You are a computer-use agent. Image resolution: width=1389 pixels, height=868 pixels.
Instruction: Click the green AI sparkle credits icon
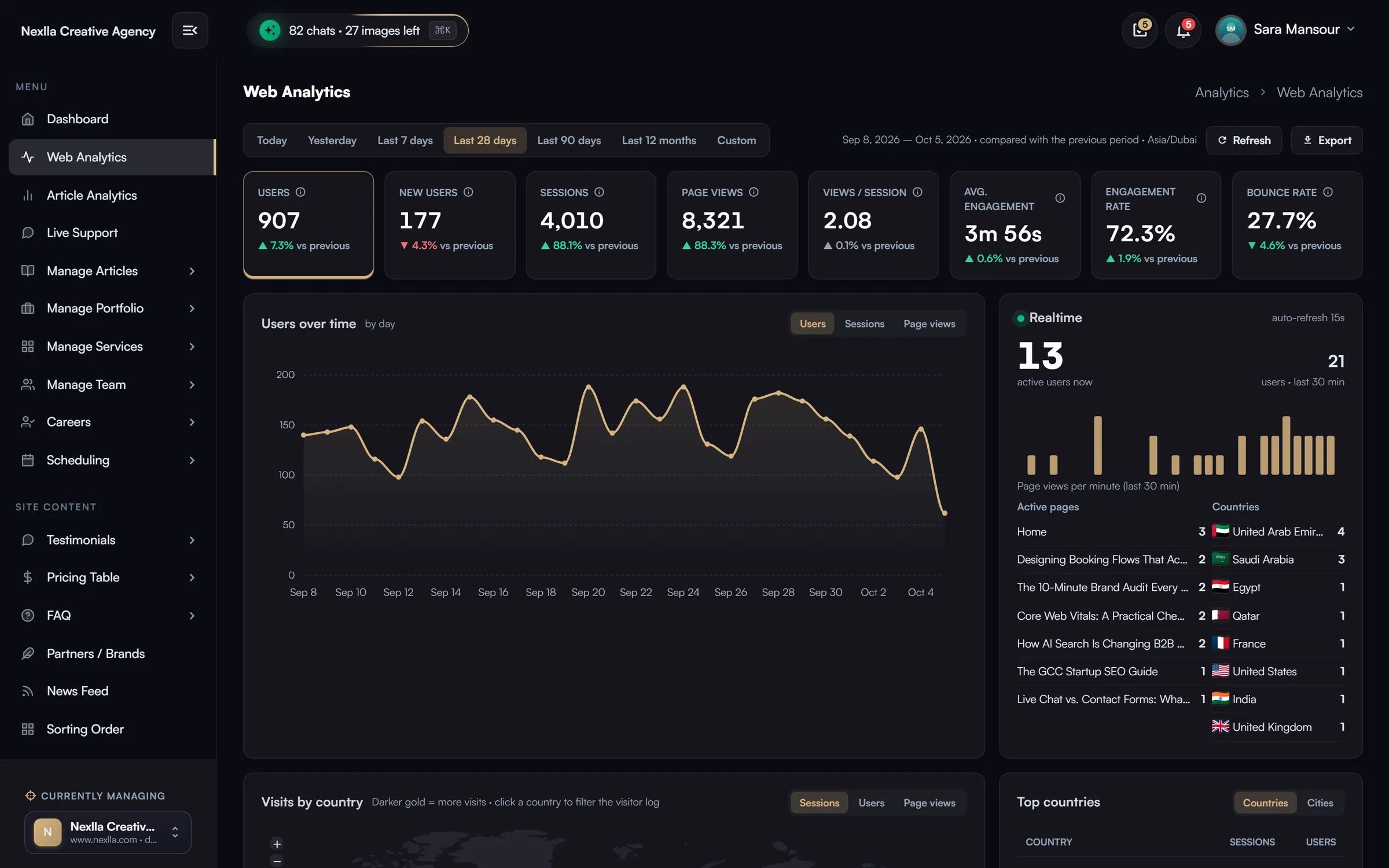[x=270, y=30]
